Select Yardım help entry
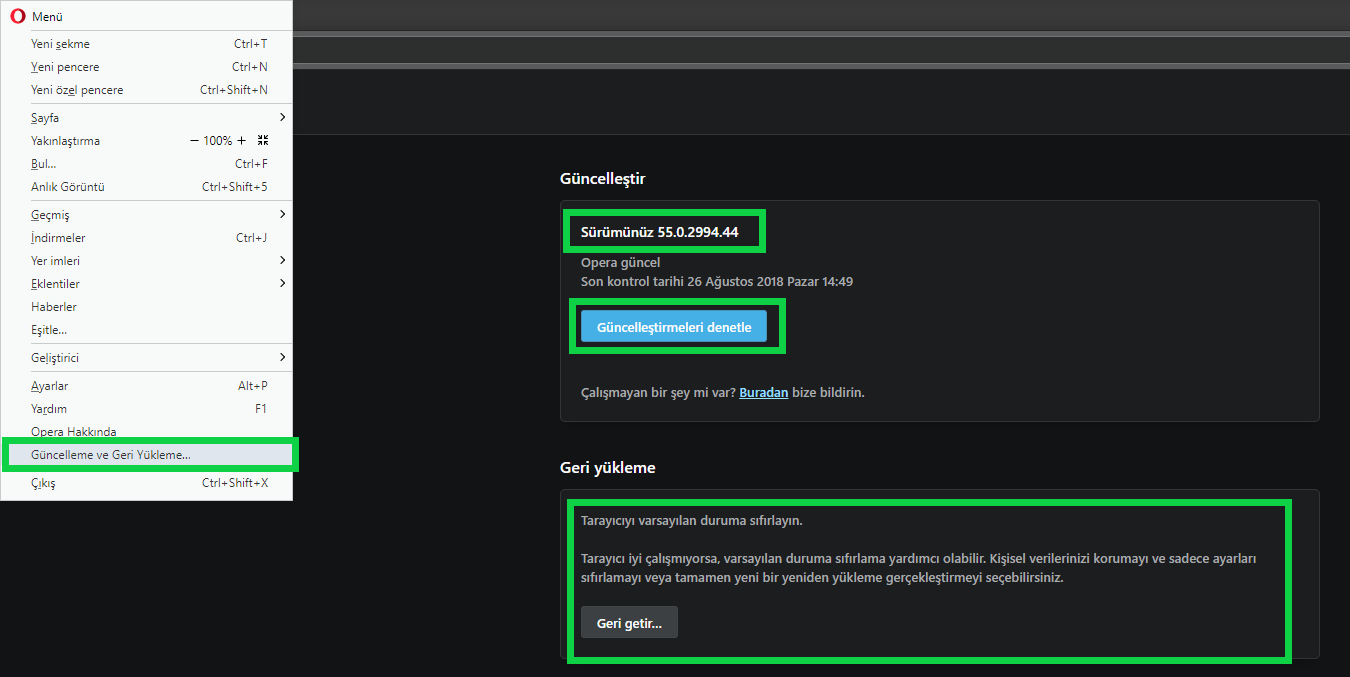The height and width of the screenshot is (677, 1350). click(x=146, y=409)
